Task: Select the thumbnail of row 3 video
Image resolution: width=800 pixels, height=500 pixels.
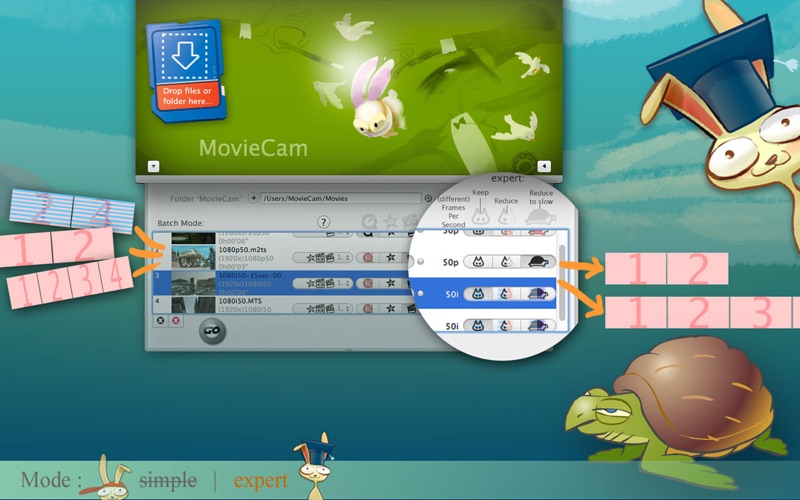Action: tap(193, 283)
